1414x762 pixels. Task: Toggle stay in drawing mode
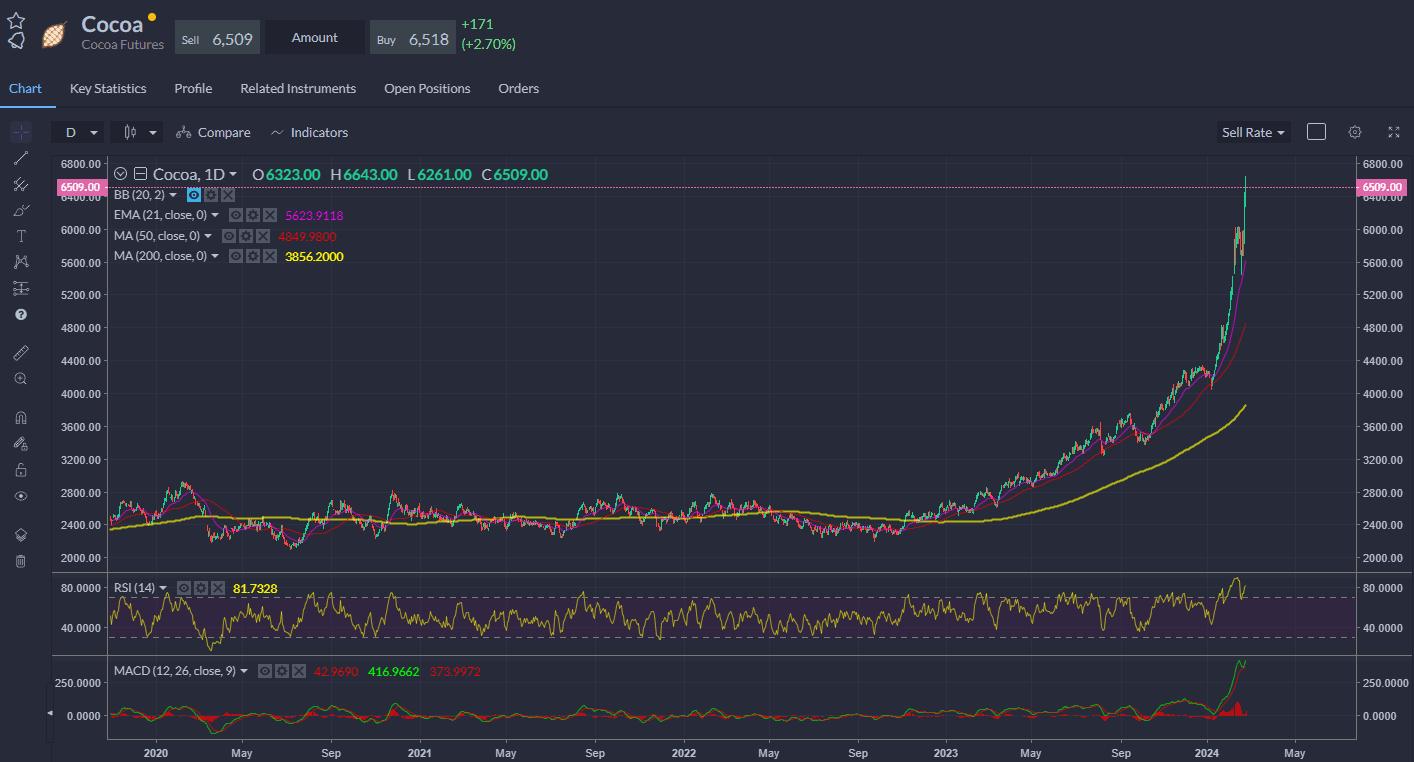click(x=21, y=444)
